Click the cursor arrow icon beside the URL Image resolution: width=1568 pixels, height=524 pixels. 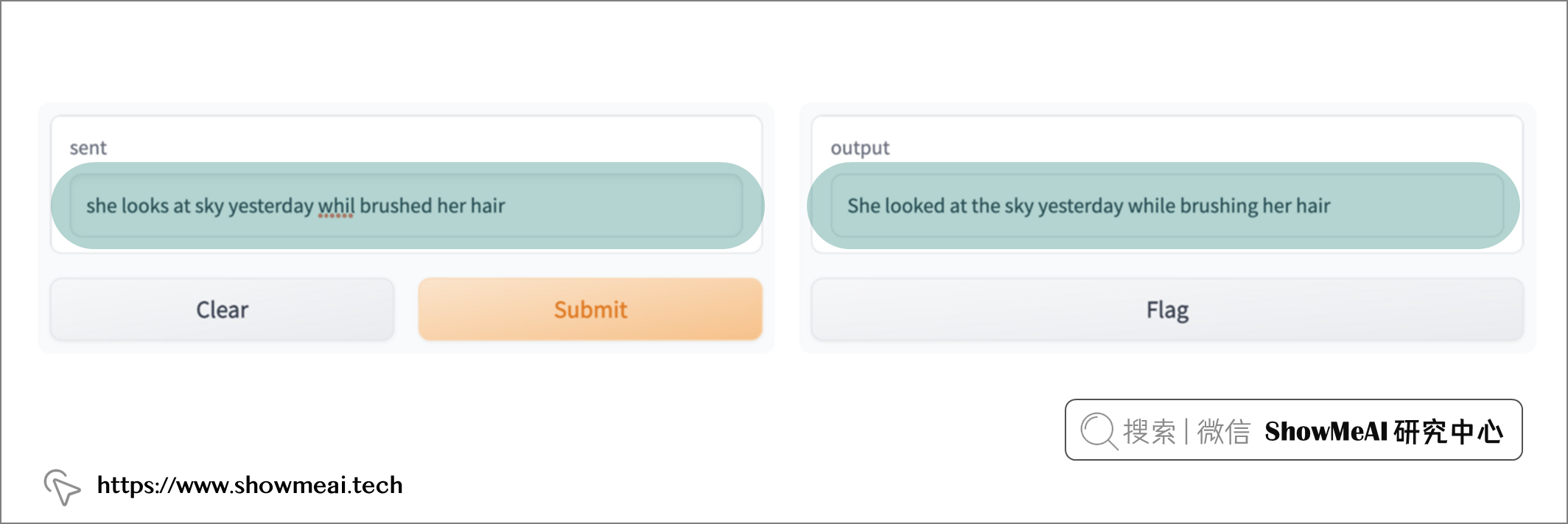point(62,486)
